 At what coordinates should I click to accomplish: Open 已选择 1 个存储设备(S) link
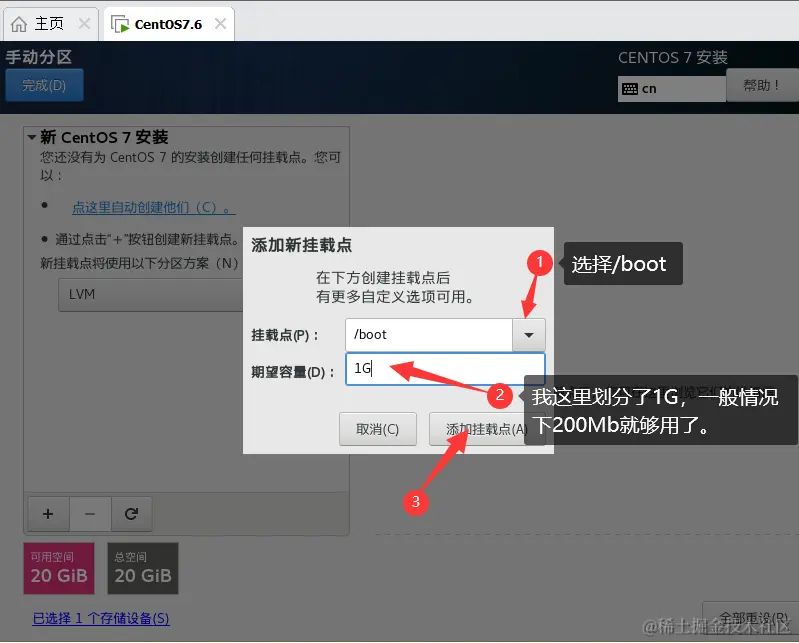click(101, 618)
